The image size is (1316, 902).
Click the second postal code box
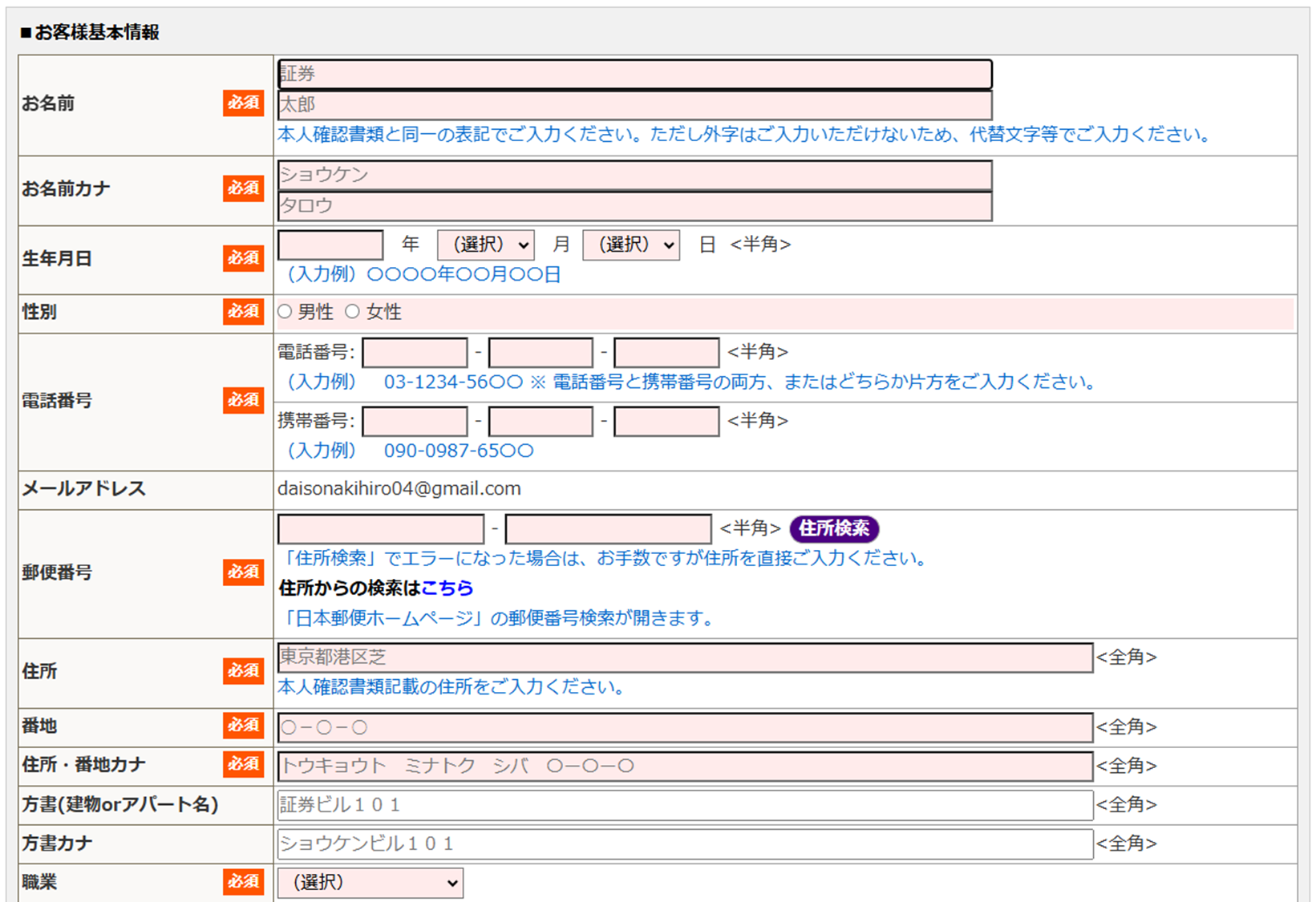pos(609,529)
